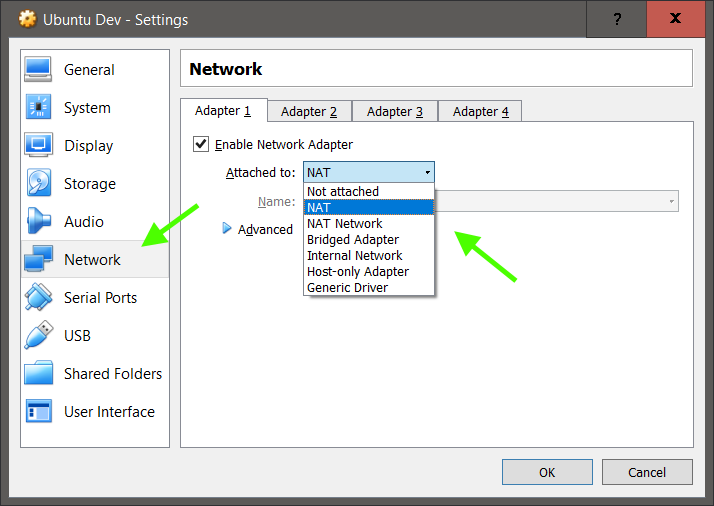714x506 pixels.
Task: Expand the Advanced section triangle
Action: [226, 228]
